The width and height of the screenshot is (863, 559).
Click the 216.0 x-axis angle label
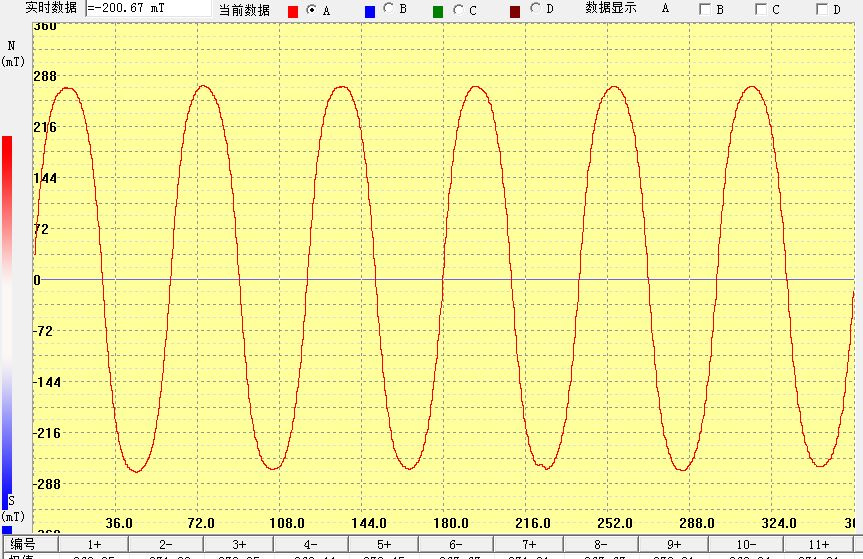pyautogui.click(x=533, y=523)
